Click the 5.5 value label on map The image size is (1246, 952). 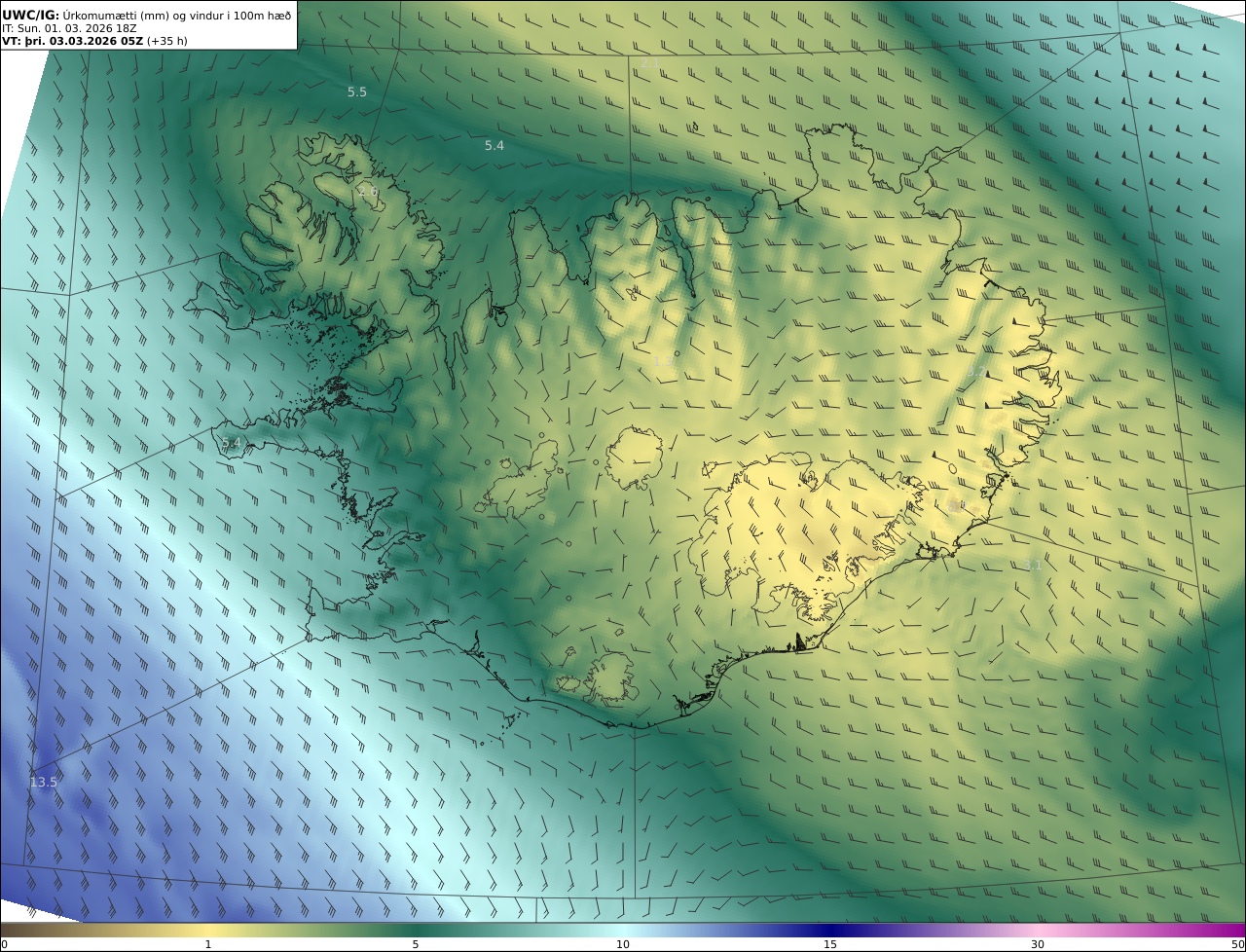357,92
